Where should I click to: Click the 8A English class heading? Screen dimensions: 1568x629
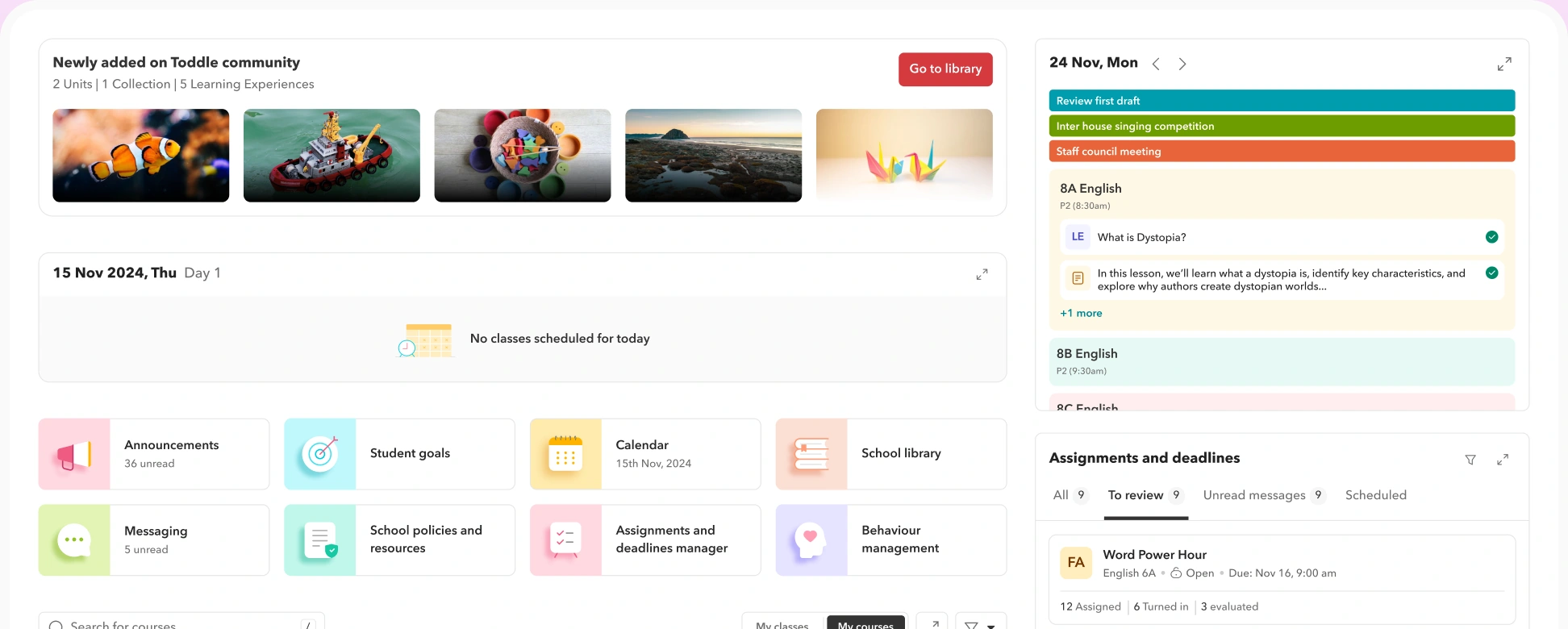(x=1091, y=188)
